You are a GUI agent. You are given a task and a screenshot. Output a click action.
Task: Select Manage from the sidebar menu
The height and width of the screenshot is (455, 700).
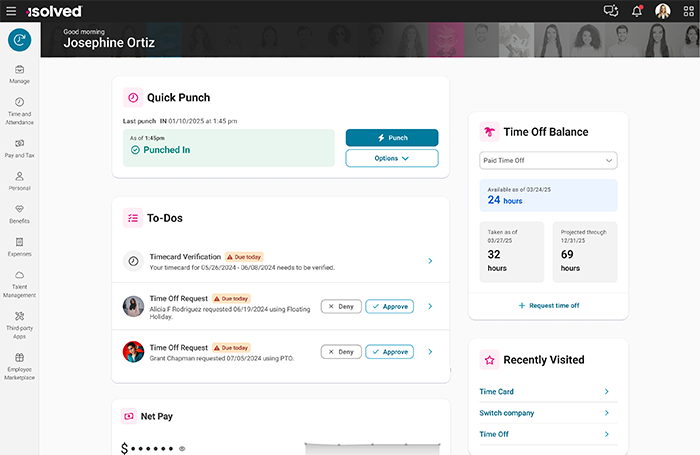(19, 73)
